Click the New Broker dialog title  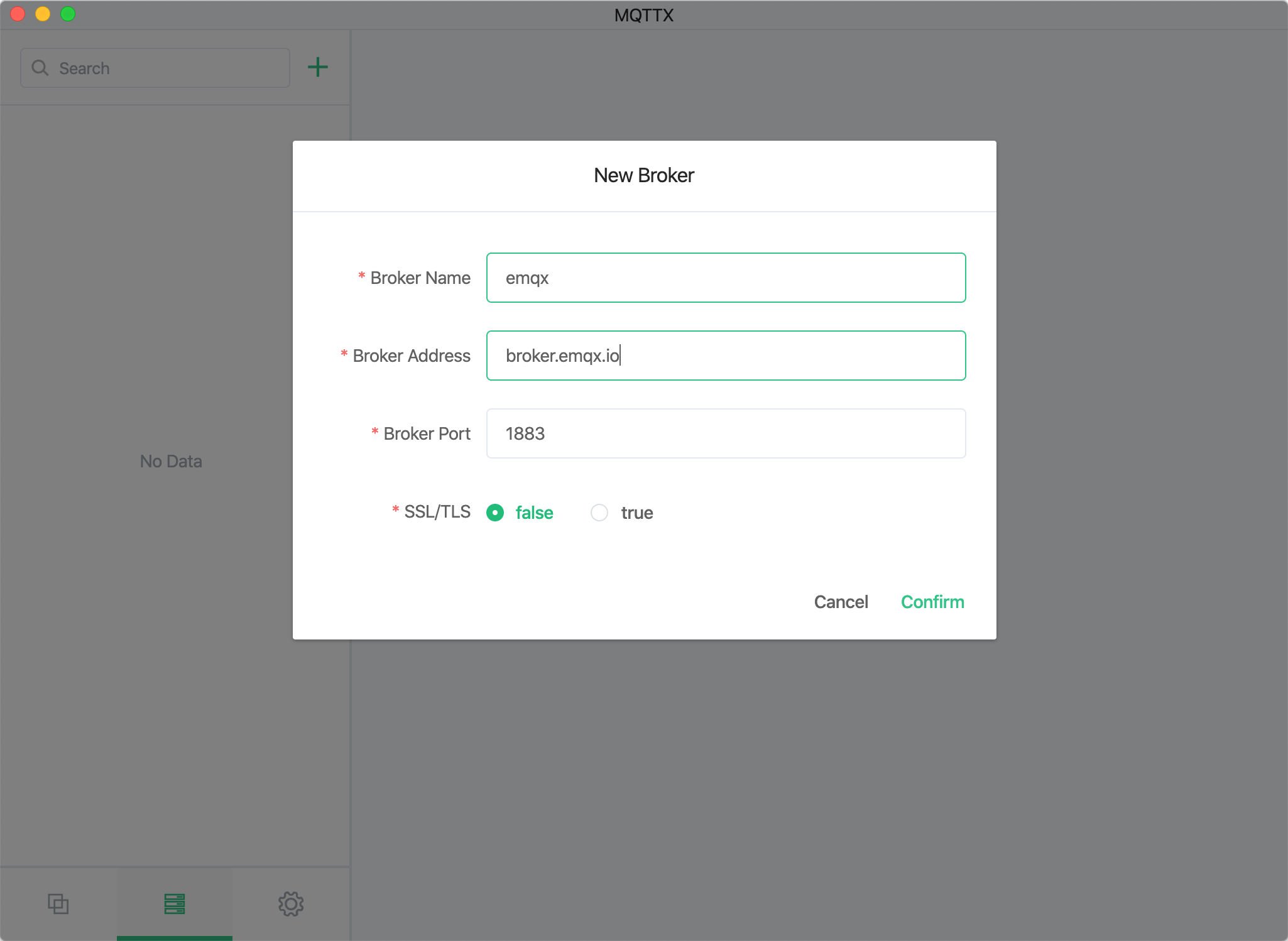click(x=643, y=175)
